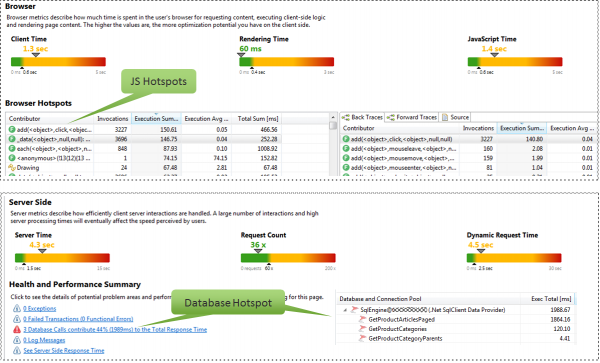Click function icon beside add mouseleave row
This screenshot has width=600, height=363.
[346, 149]
